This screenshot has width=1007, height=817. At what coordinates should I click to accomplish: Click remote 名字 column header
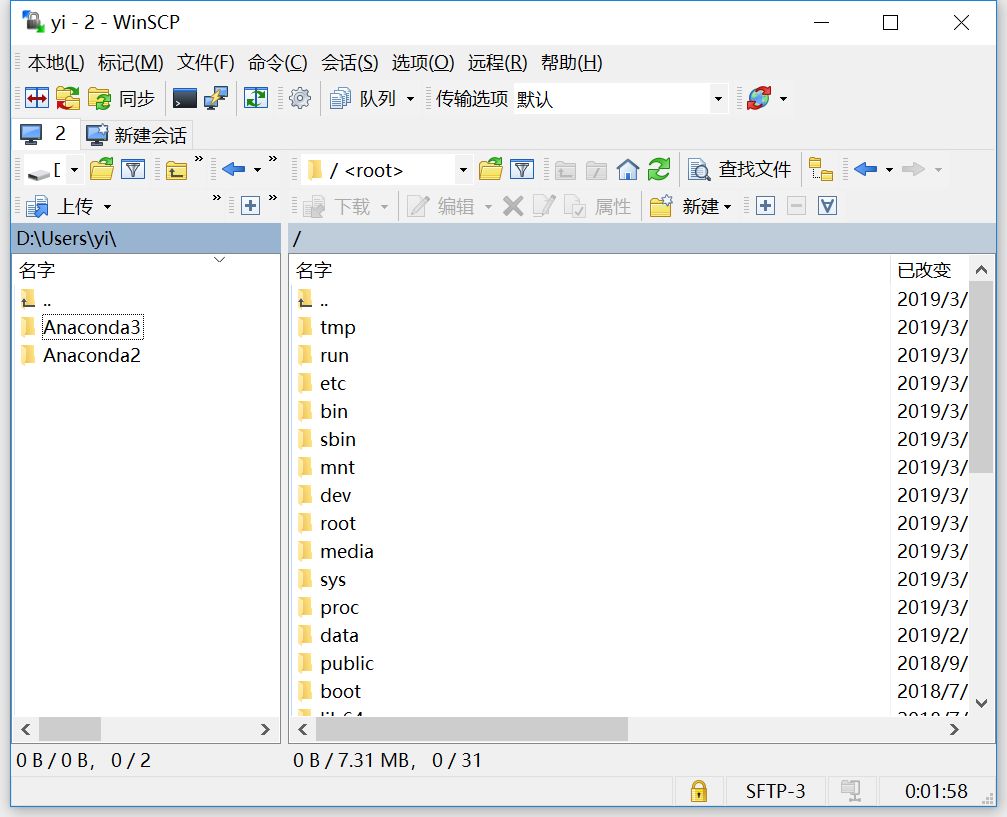[x=590, y=270]
